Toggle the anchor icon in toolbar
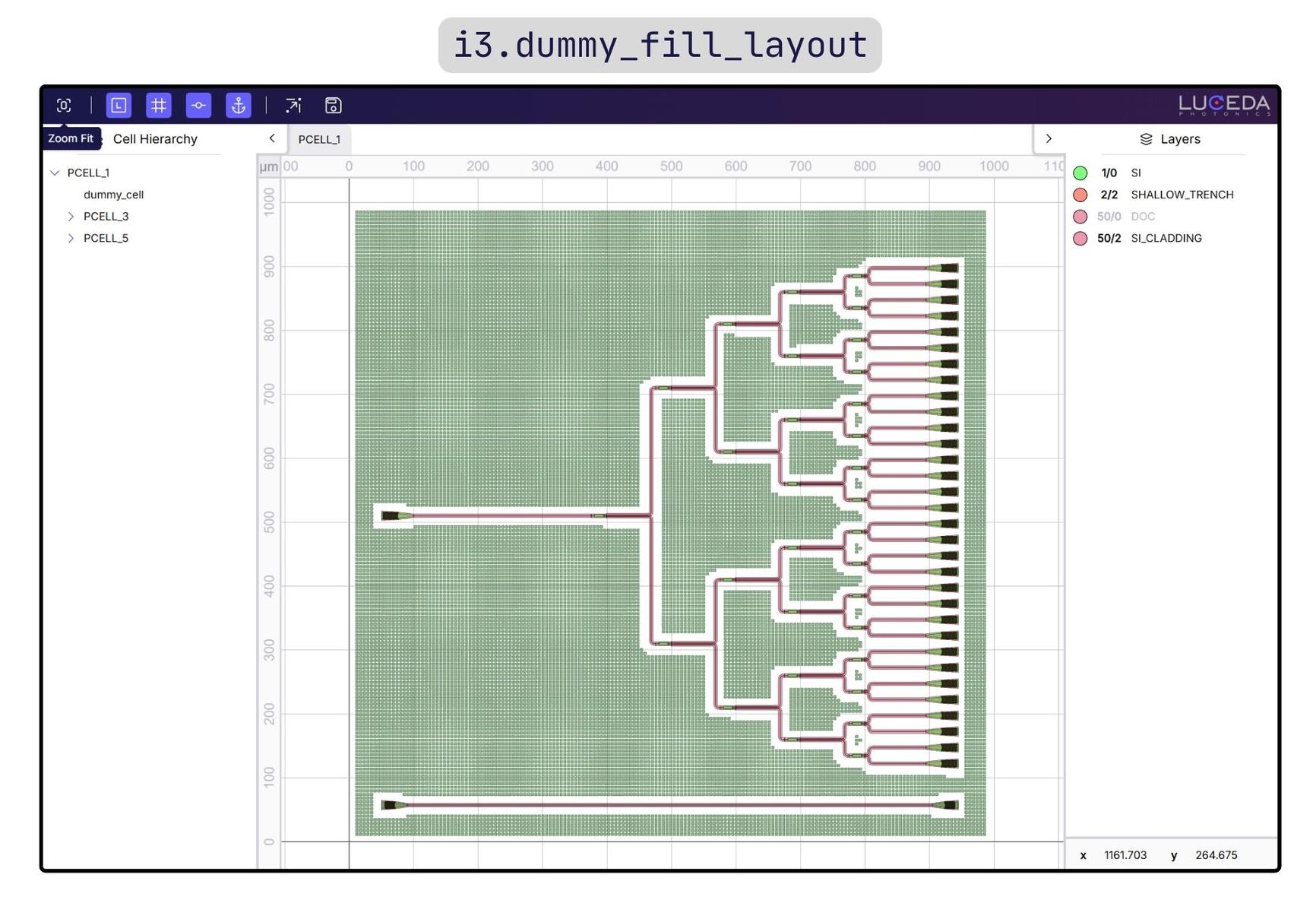 (239, 106)
